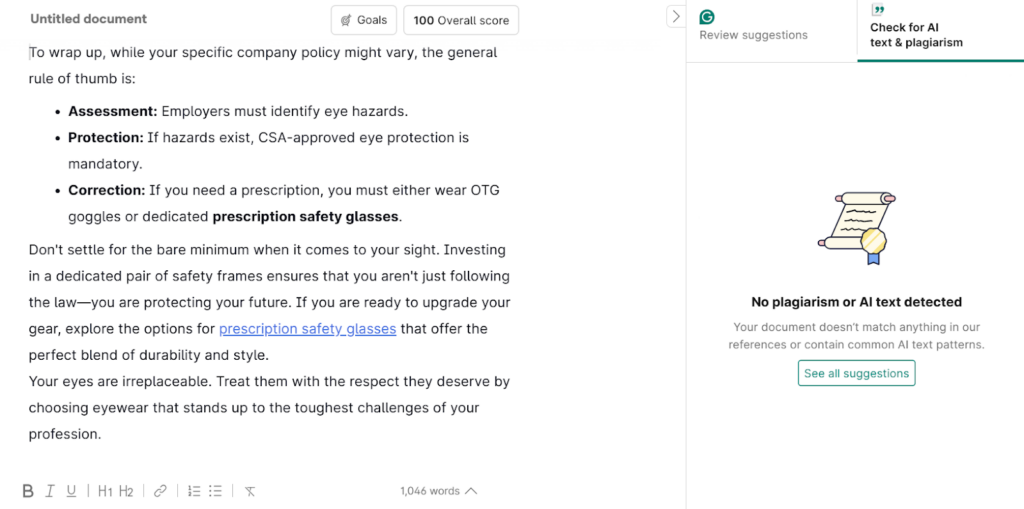Insert a link with the link icon
This screenshot has height=509, width=1024.
160,491
